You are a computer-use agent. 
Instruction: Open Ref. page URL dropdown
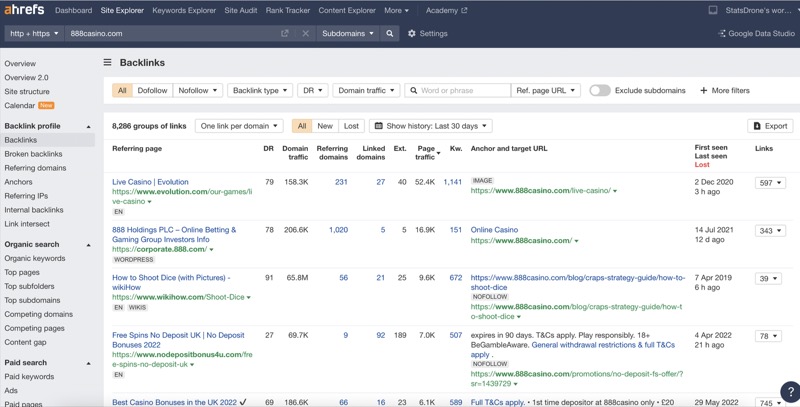[x=545, y=90]
